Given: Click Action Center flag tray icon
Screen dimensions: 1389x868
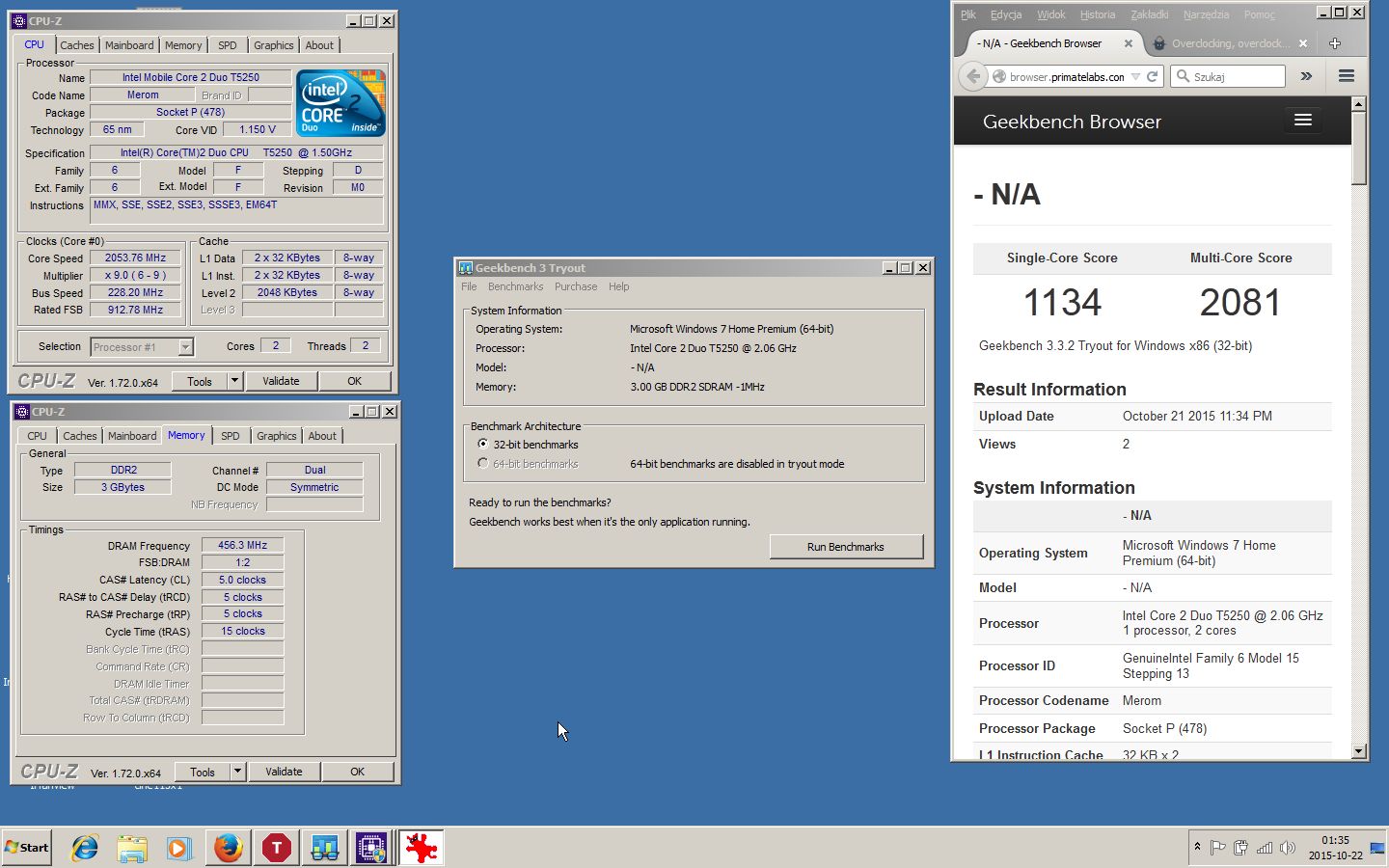Looking at the screenshot, I should [1217, 848].
